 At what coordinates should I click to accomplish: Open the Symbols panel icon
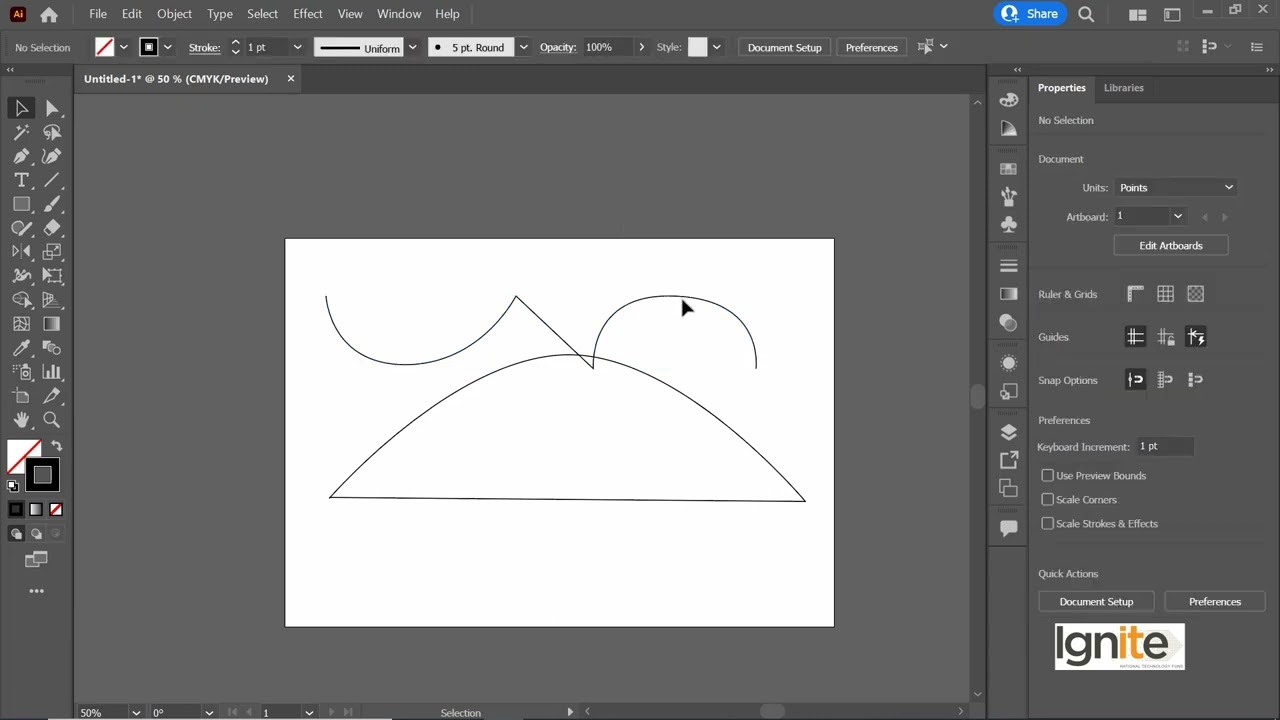tap(1008, 223)
